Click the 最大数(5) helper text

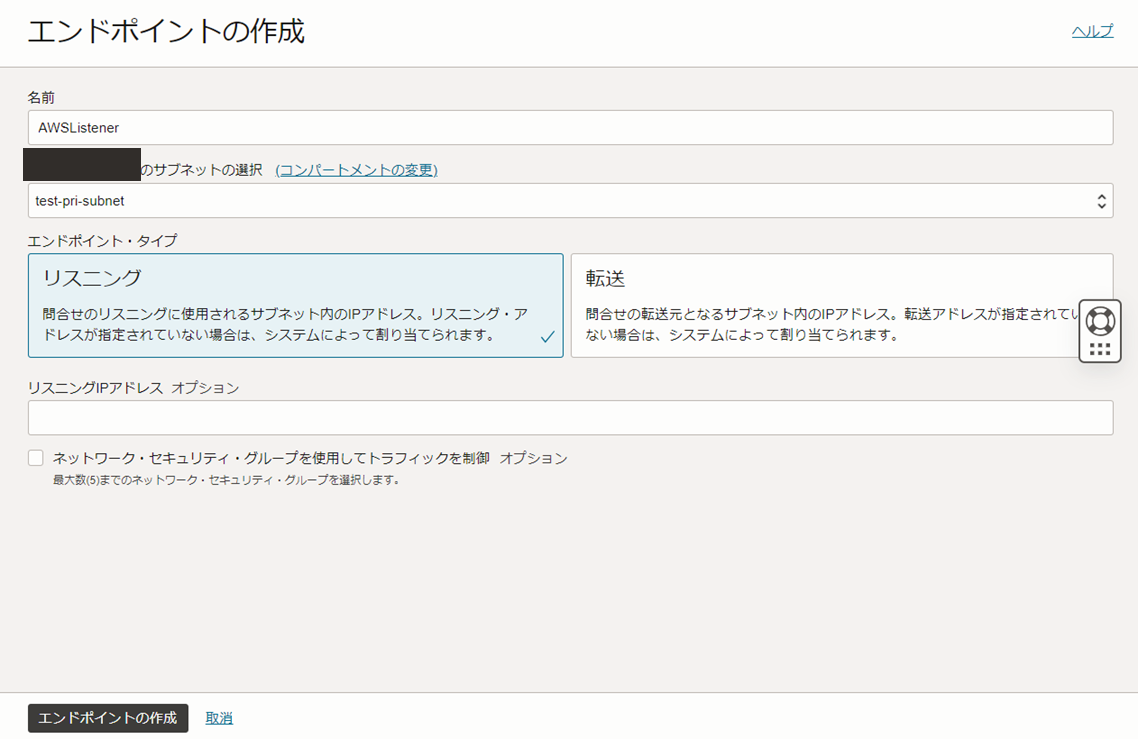tap(226, 480)
